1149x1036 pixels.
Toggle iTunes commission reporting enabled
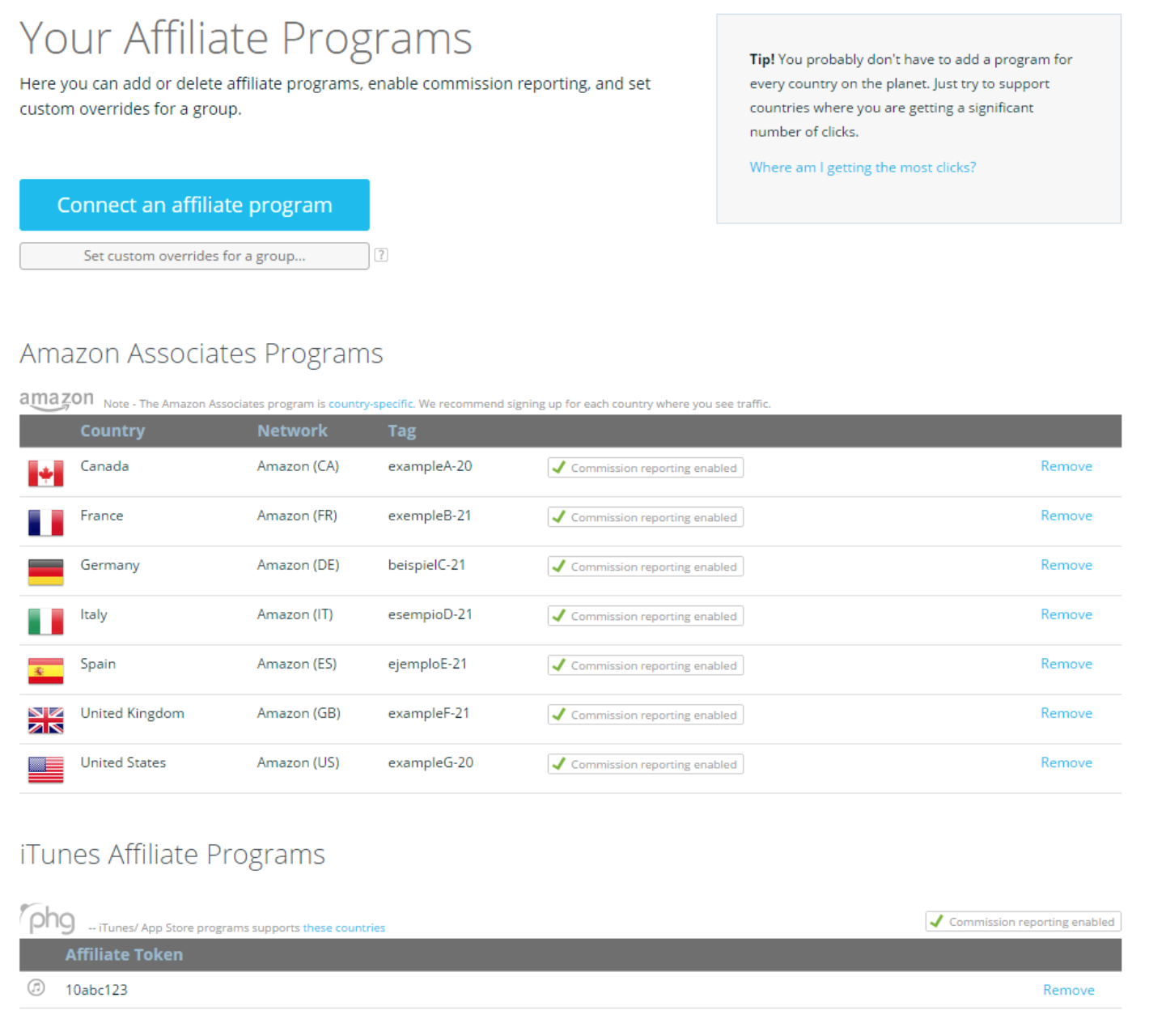point(1024,921)
